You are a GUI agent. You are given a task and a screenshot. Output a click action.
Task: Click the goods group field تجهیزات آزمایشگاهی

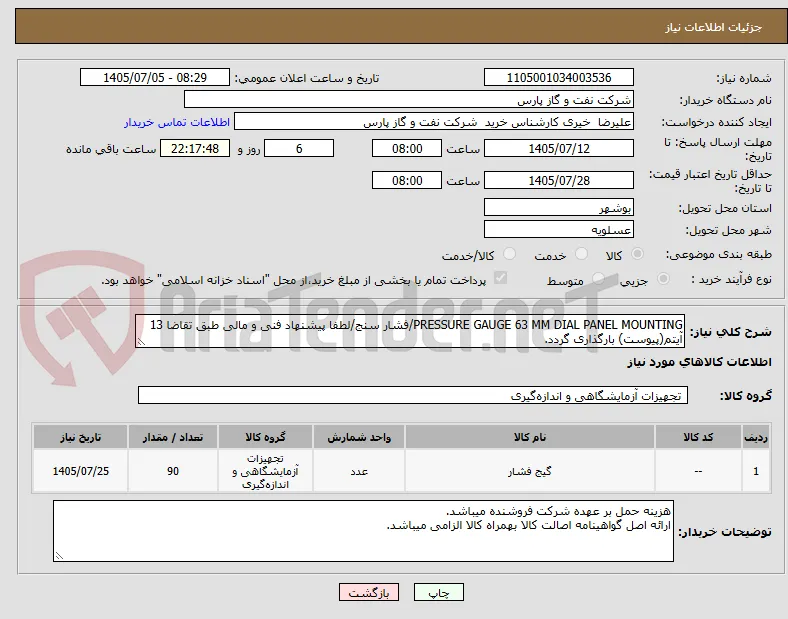pyautogui.click(x=413, y=395)
